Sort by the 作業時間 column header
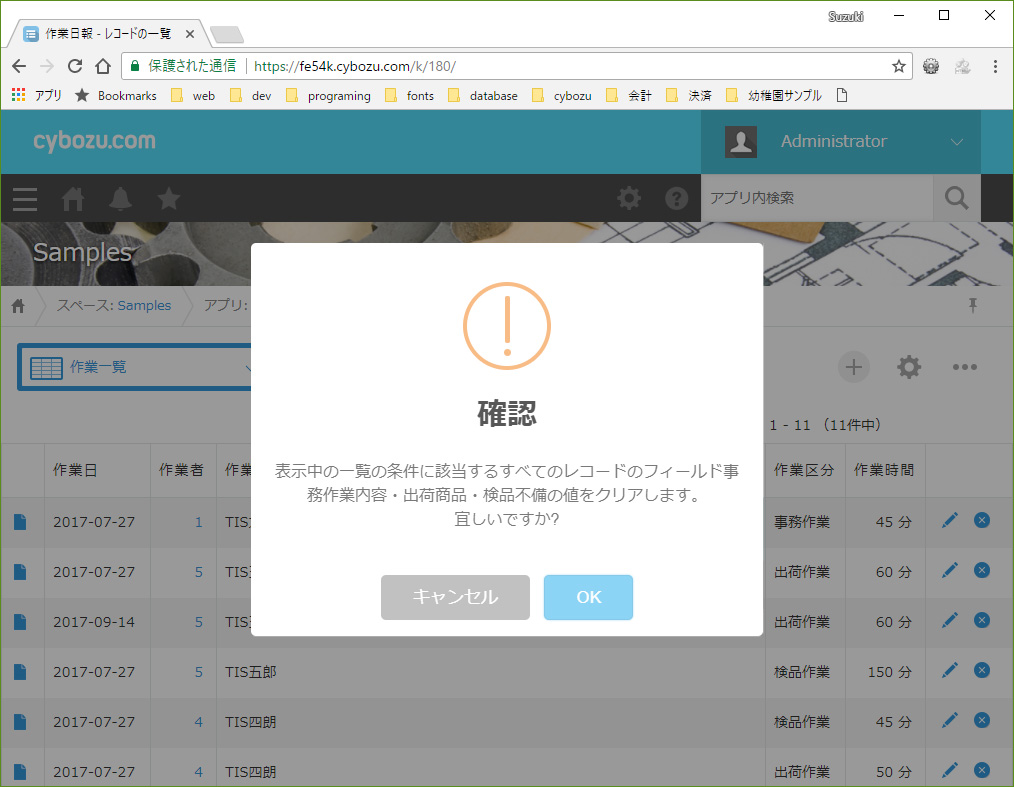The width and height of the screenshot is (1014, 787). 884,470
